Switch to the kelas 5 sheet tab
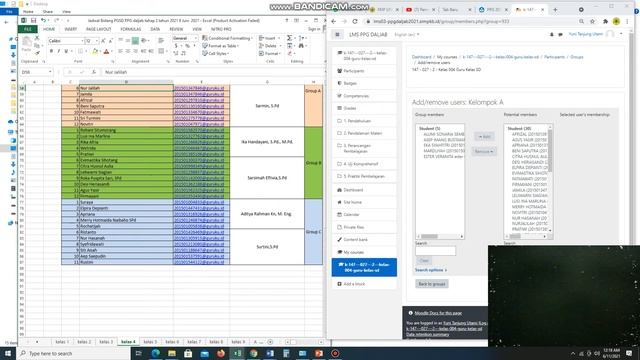The width and height of the screenshot is (640, 360). (150, 342)
